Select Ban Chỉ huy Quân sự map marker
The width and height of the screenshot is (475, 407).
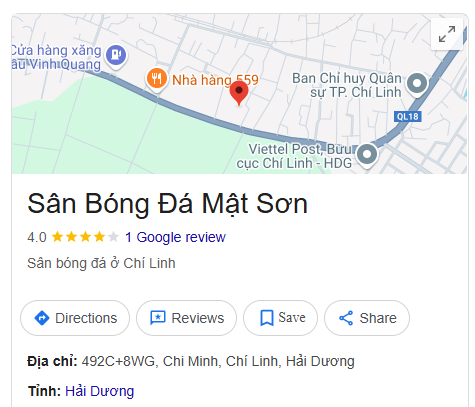(417, 84)
